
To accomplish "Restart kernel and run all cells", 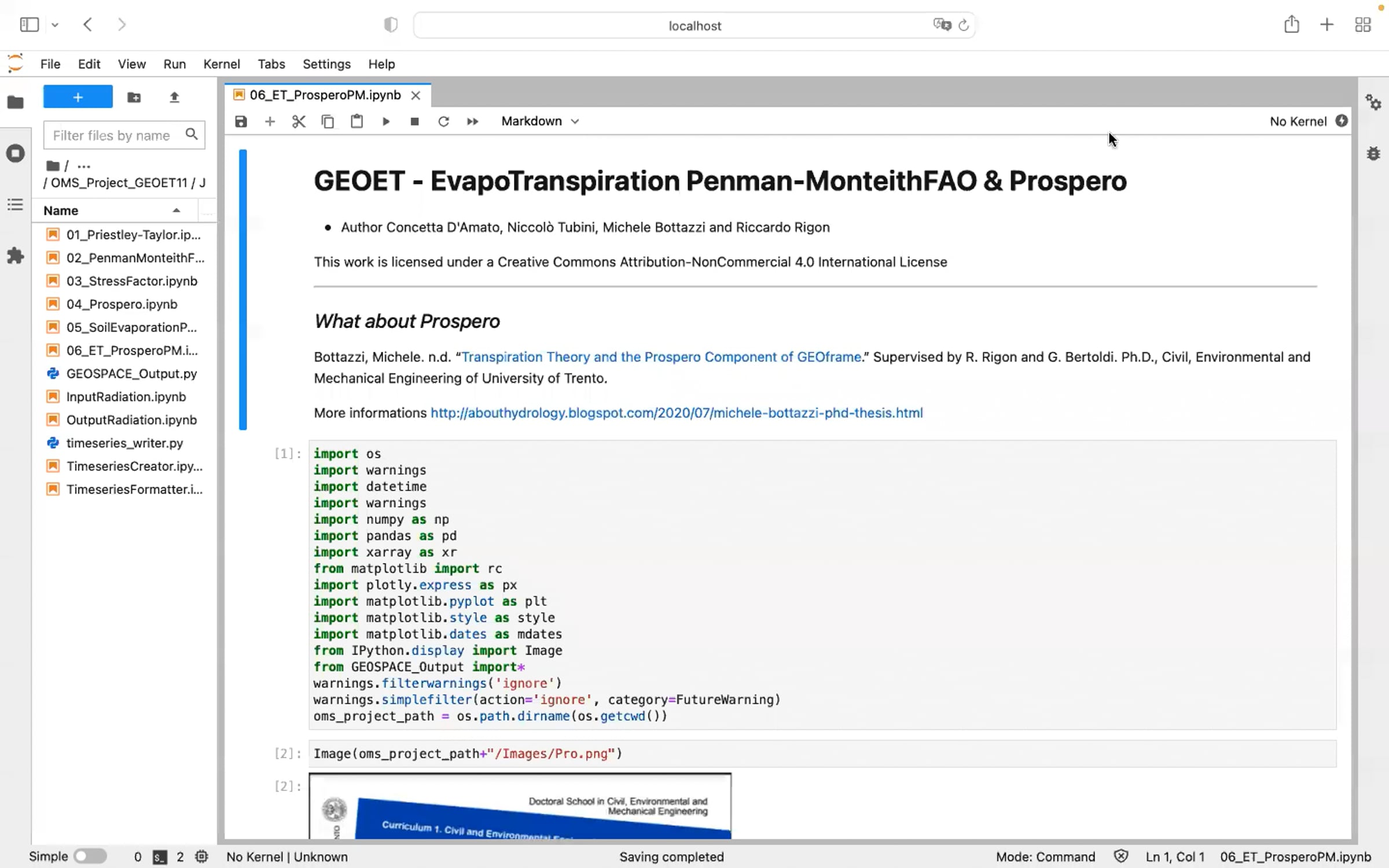I will tap(472, 122).
